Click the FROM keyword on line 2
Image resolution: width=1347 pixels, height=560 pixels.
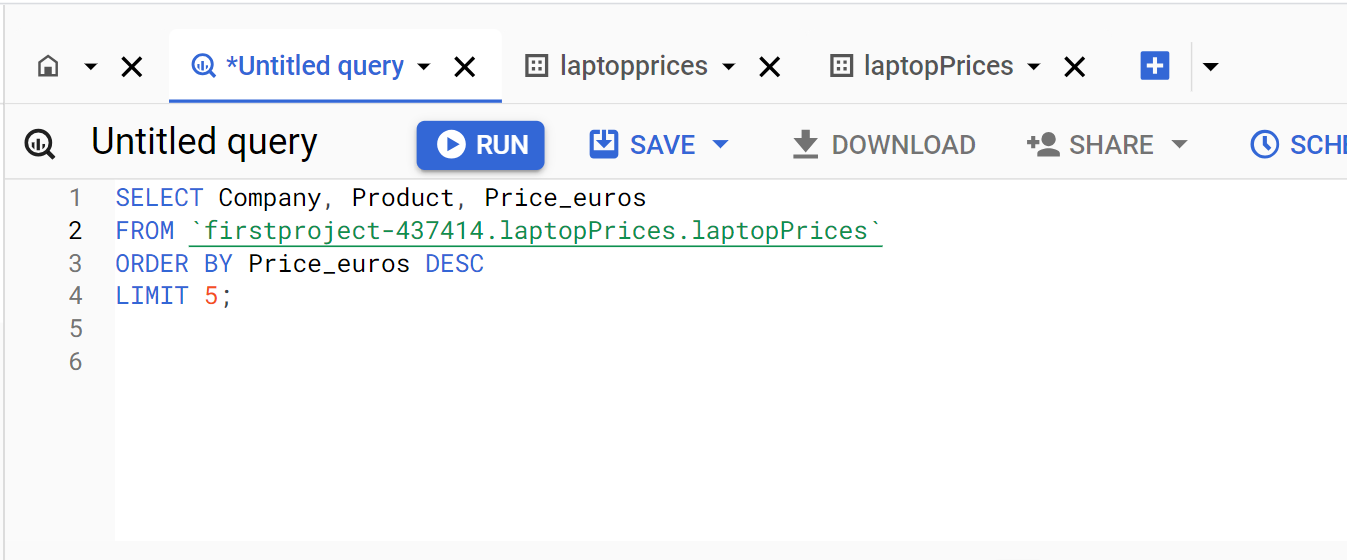pos(145,231)
